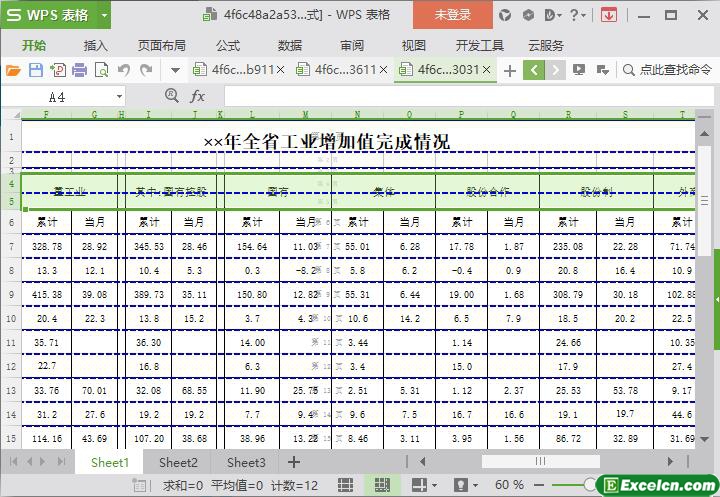
Task: Click cell containing 328.78
Action: (47, 247)
